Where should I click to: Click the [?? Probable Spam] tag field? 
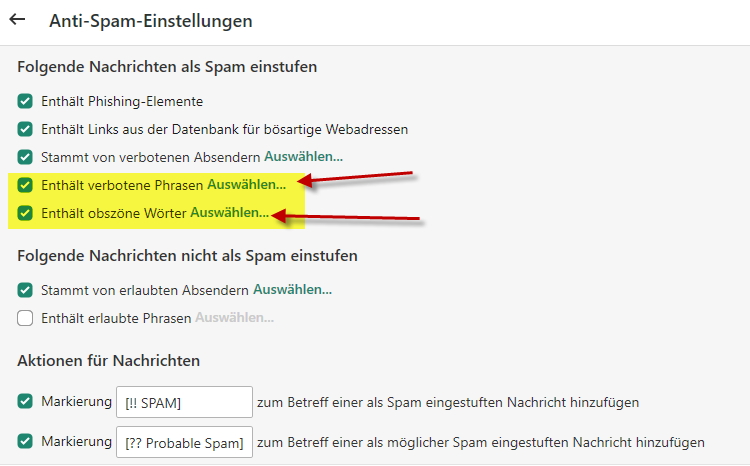184,442
